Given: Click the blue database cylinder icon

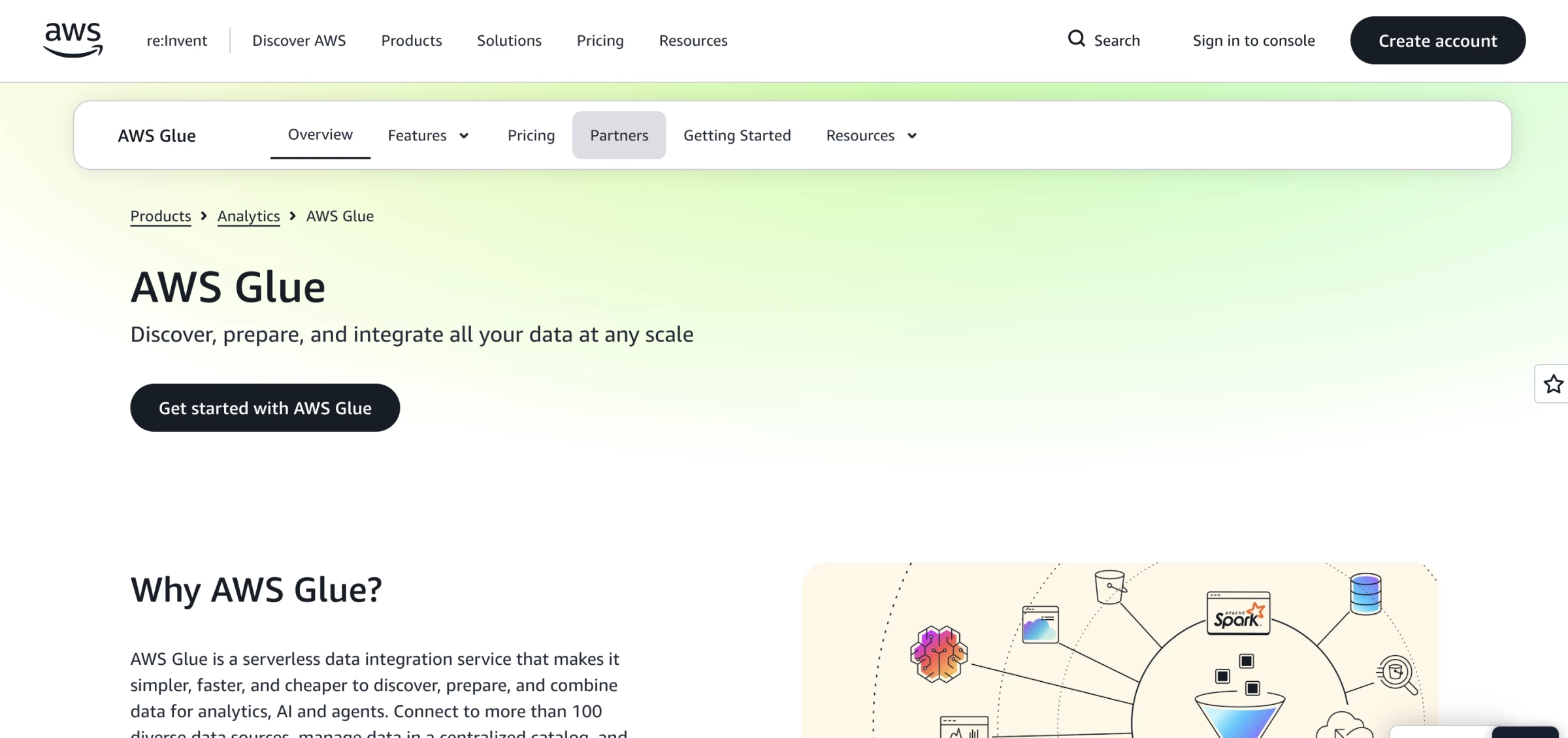Looking at the screenshot, I should click(1365, 594).
